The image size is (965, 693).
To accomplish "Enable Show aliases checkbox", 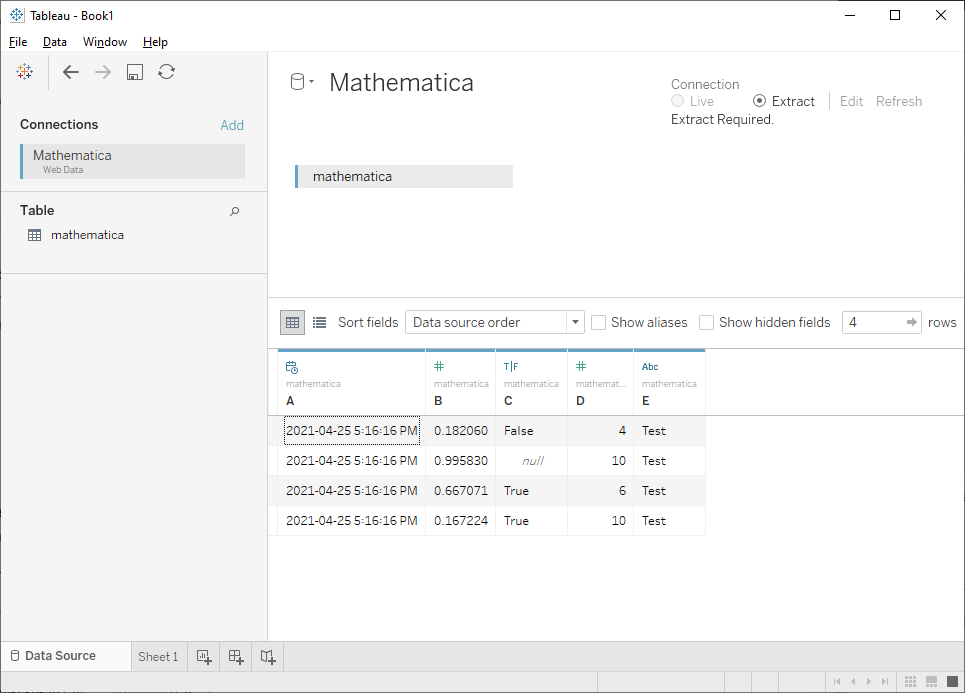I will click(598, 322).
